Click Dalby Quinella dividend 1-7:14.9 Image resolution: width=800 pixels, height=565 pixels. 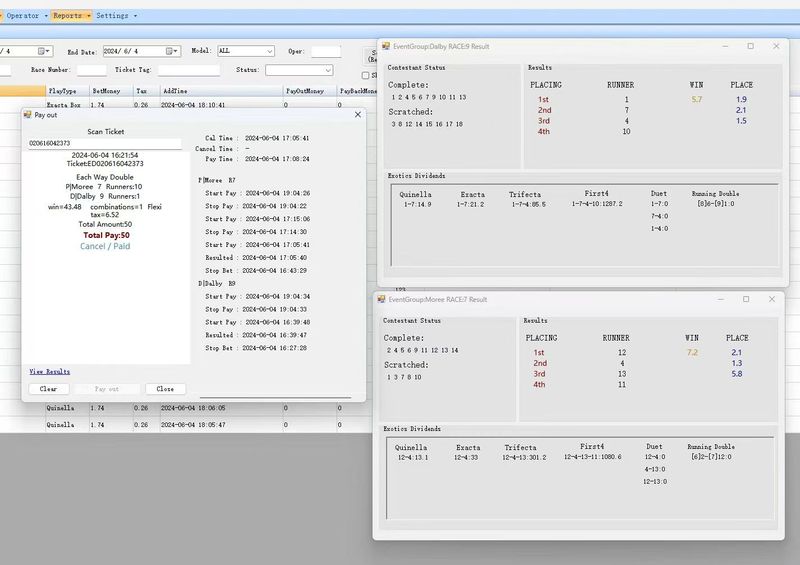pos(417,204)
